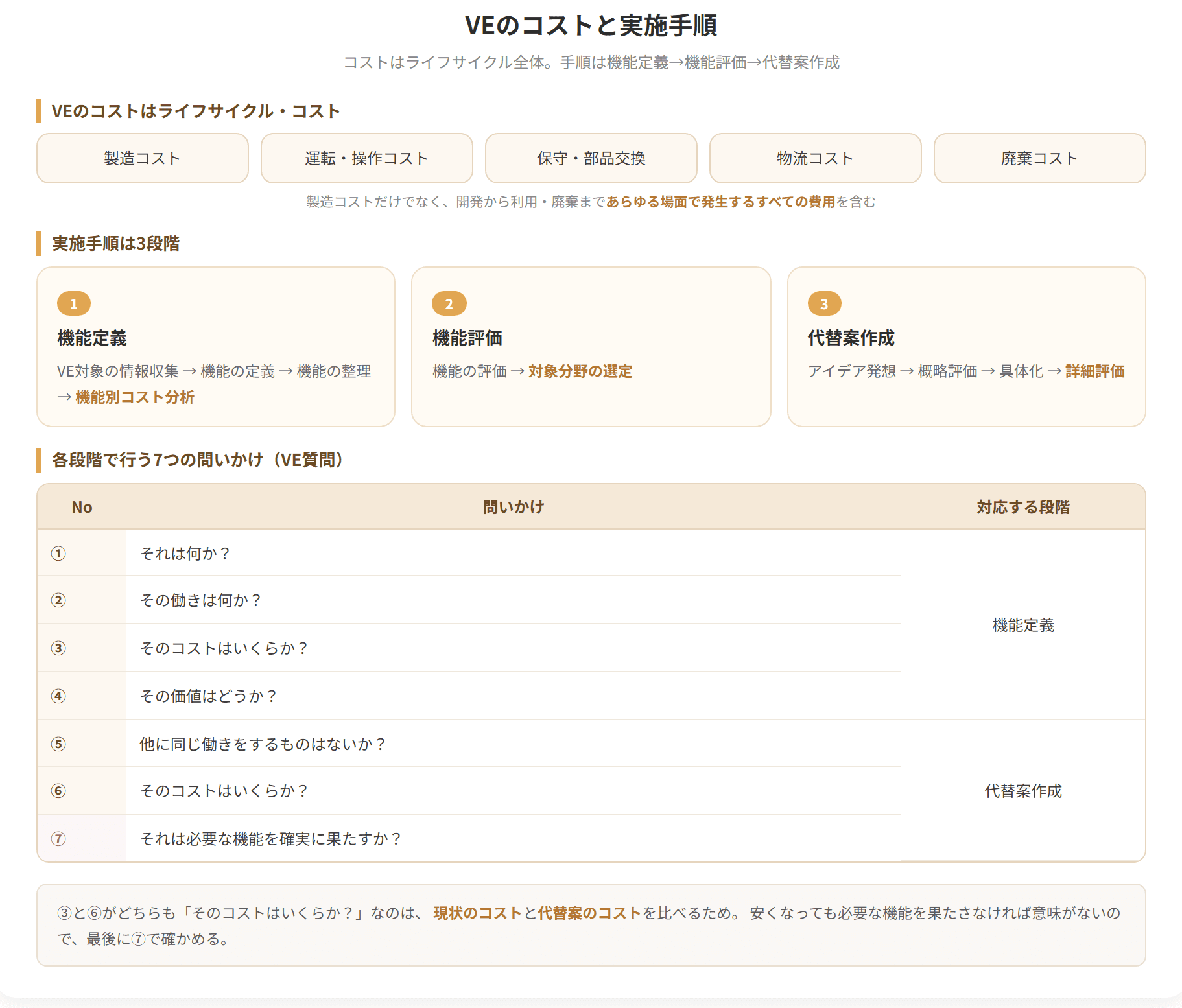Select row ⑥ そのコストはいくらか？
This screenshot has height=1008, width=1182.
pyautogui.click(x=469, y=791)
